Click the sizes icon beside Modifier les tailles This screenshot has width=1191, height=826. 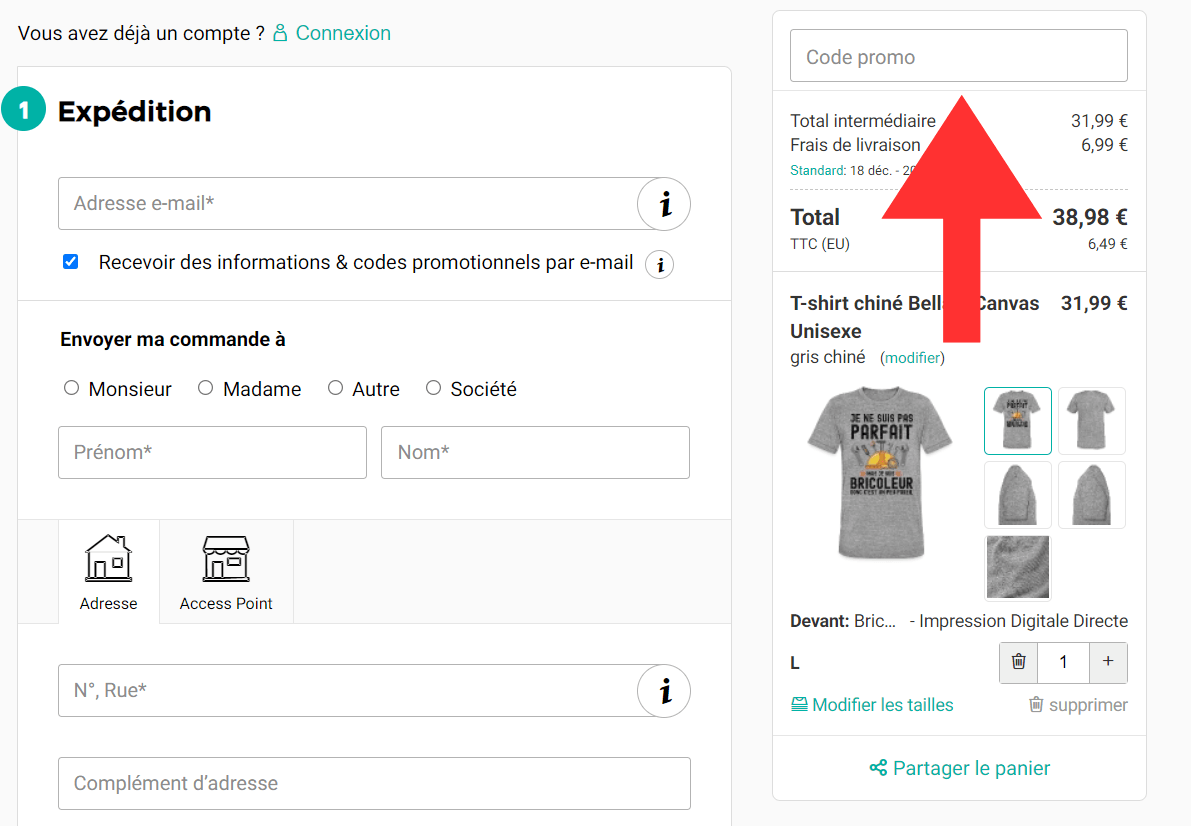[799, 704]
